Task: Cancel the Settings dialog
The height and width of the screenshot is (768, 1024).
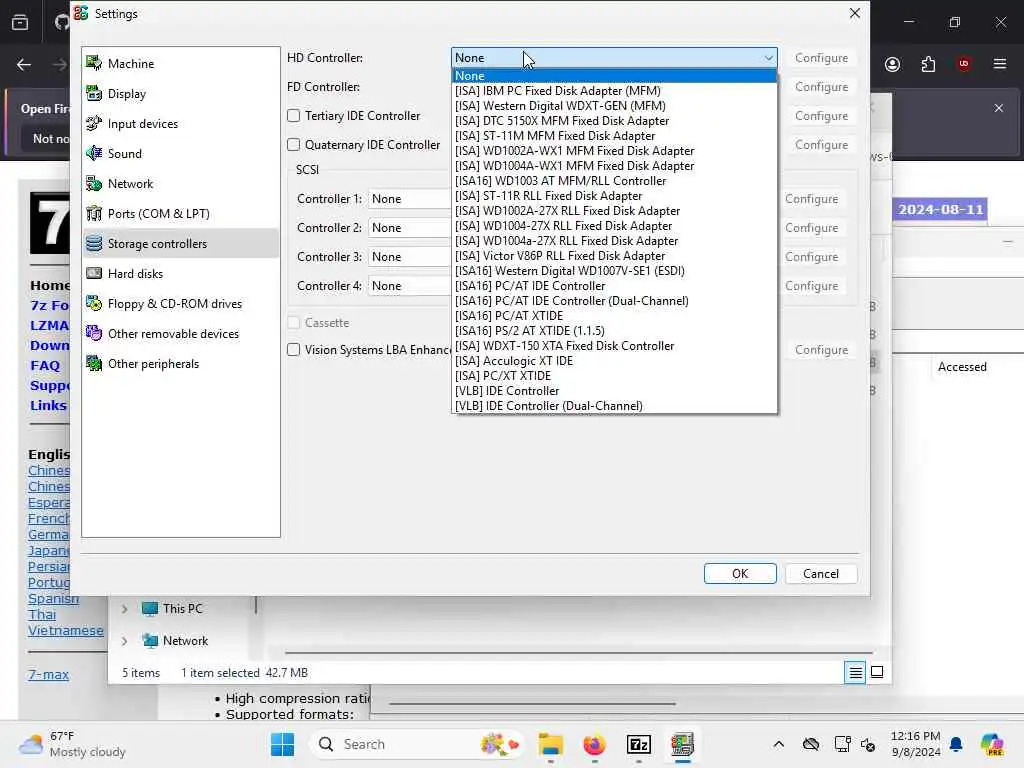Action: [x=821, y=573]
